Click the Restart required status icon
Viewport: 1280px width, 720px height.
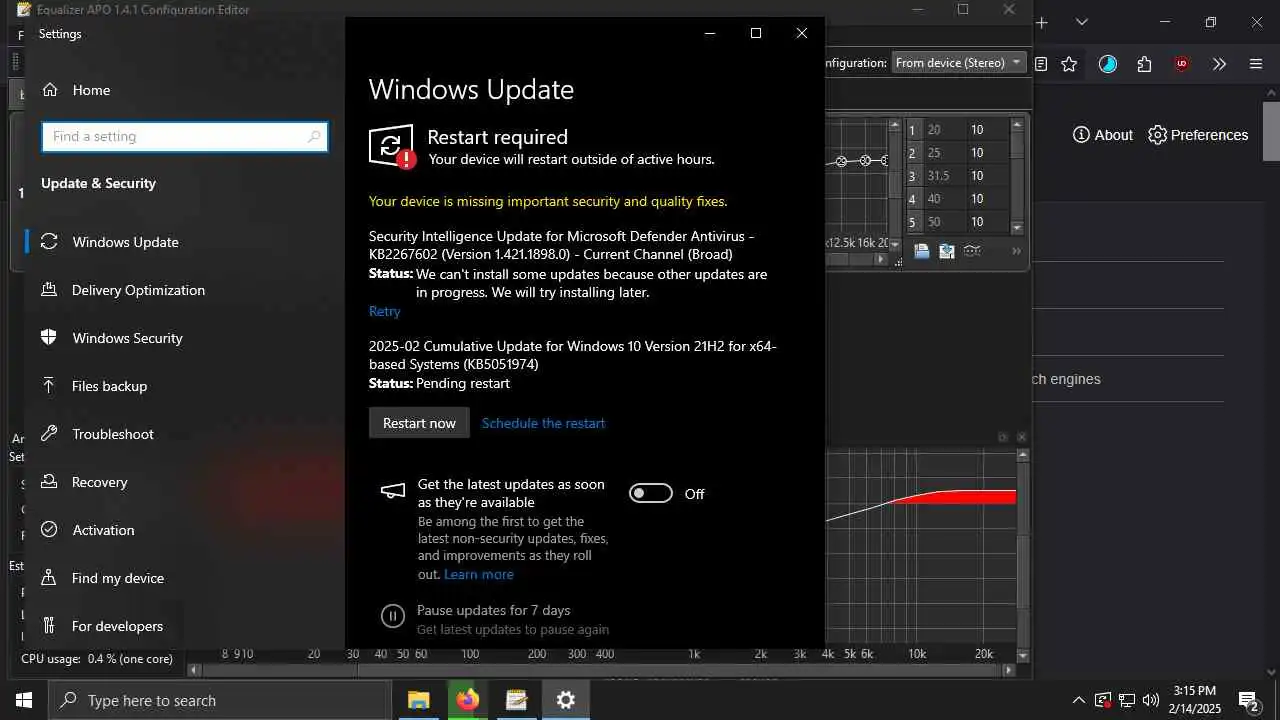coord(392,146)
